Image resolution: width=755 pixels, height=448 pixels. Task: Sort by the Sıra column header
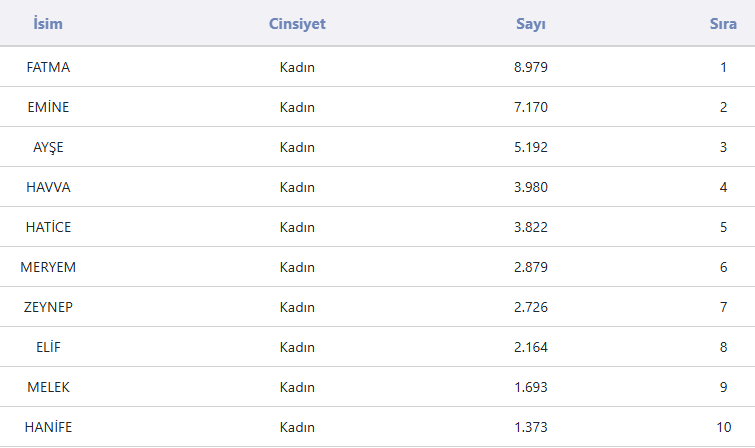[x=723, y=24]
